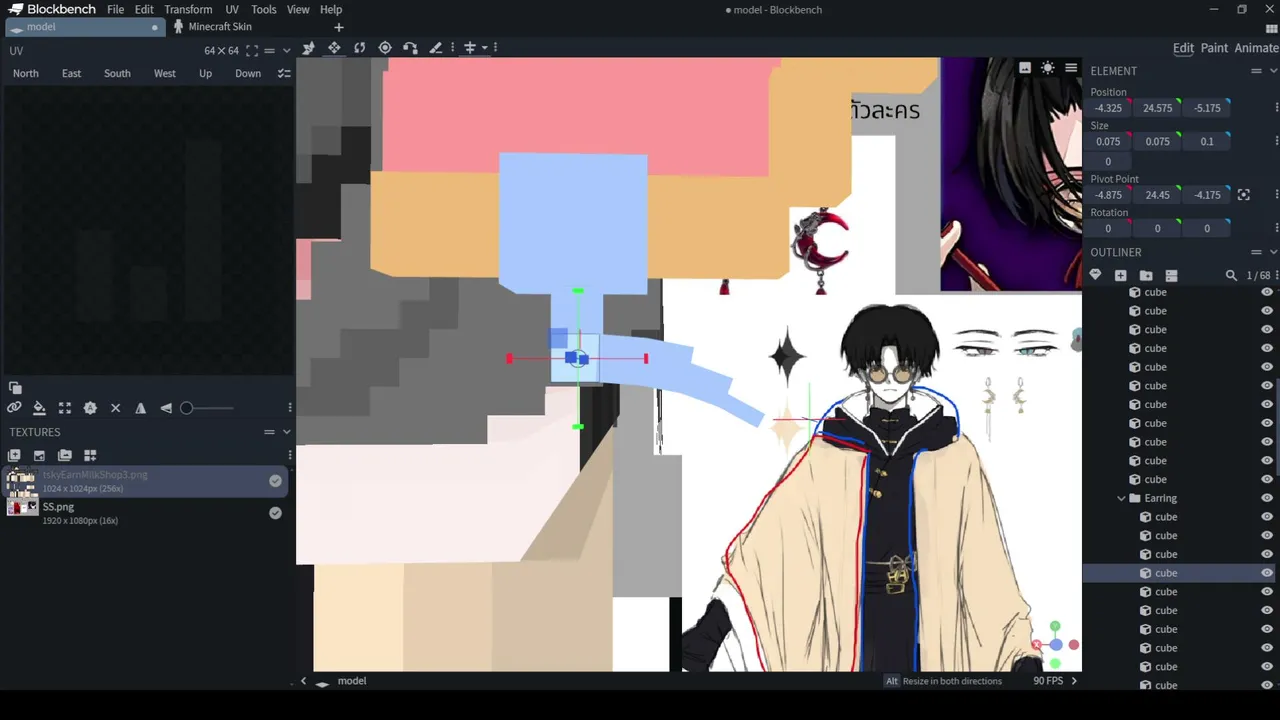Add a new project tab
The height and width of the screenshot is (720, 1280).
point(338,27)
